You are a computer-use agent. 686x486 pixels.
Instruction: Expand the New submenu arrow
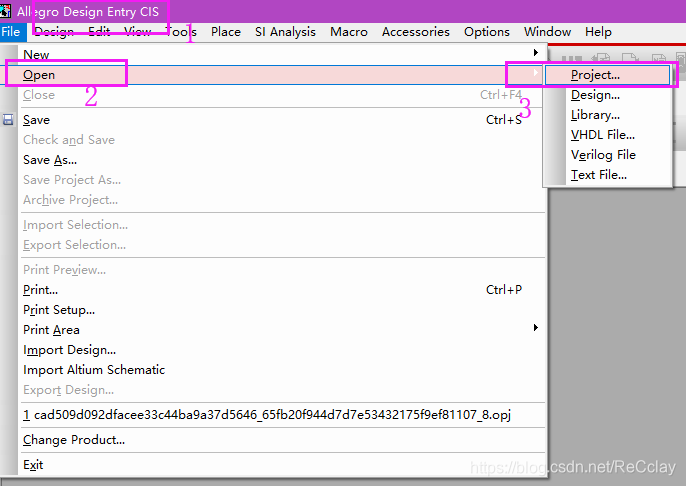[x=536, y=53]
